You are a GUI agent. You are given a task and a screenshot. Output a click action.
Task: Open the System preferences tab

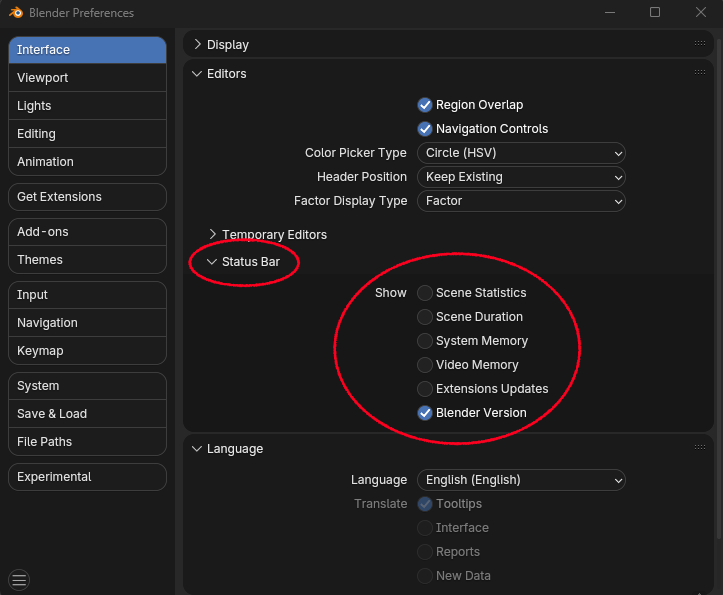(87, 386)
